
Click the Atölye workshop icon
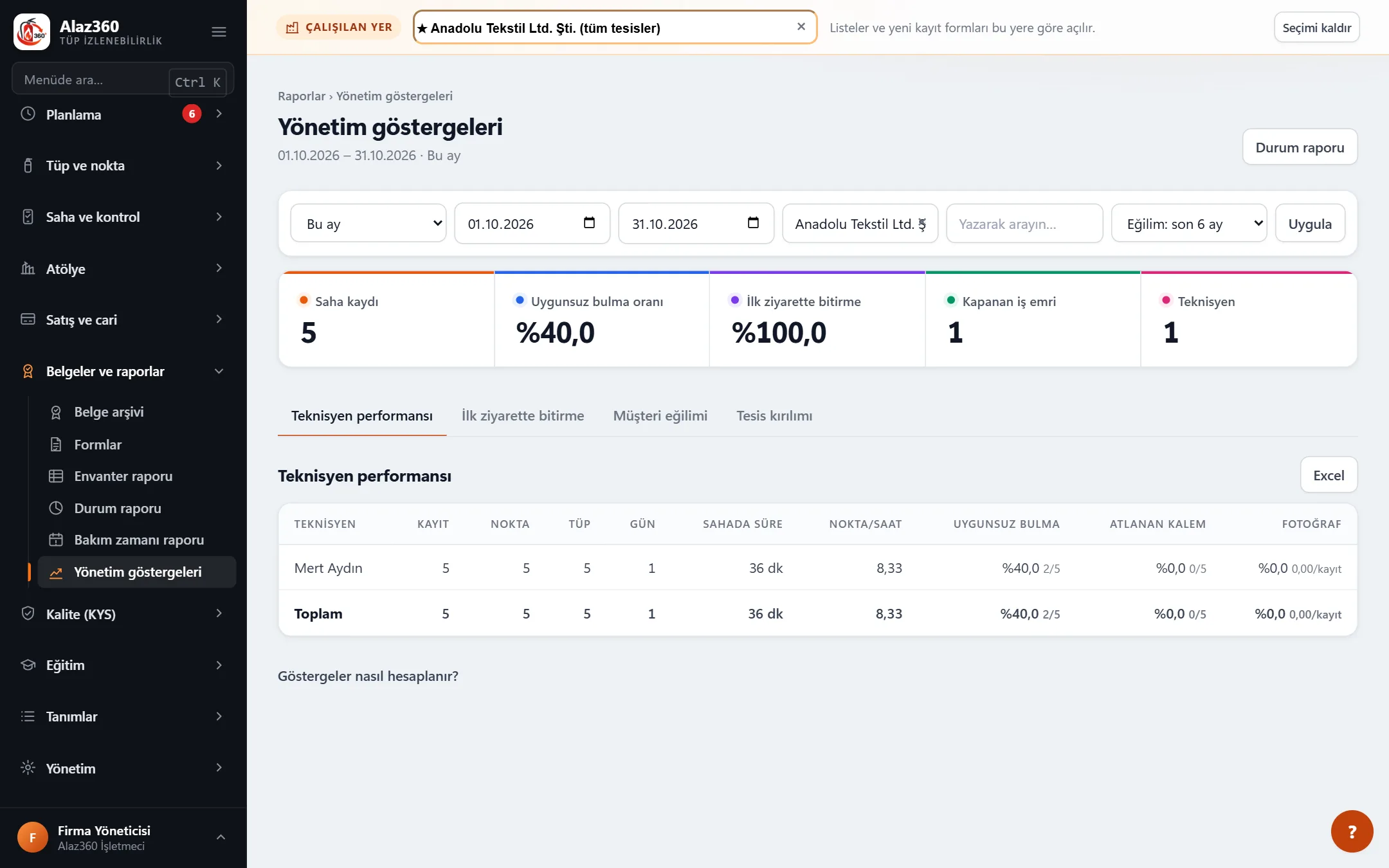[x=28, y=268]
